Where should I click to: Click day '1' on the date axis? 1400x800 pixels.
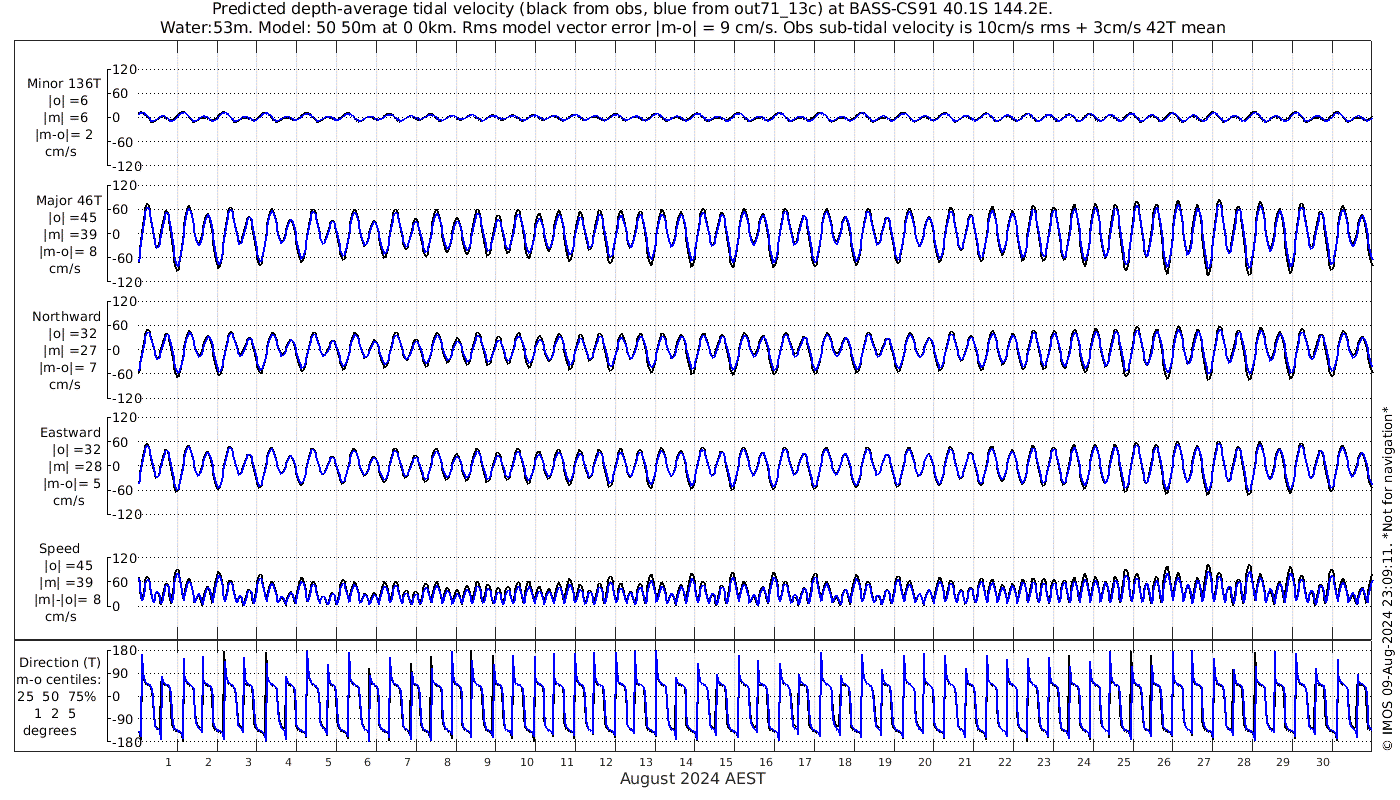point(169,763)
